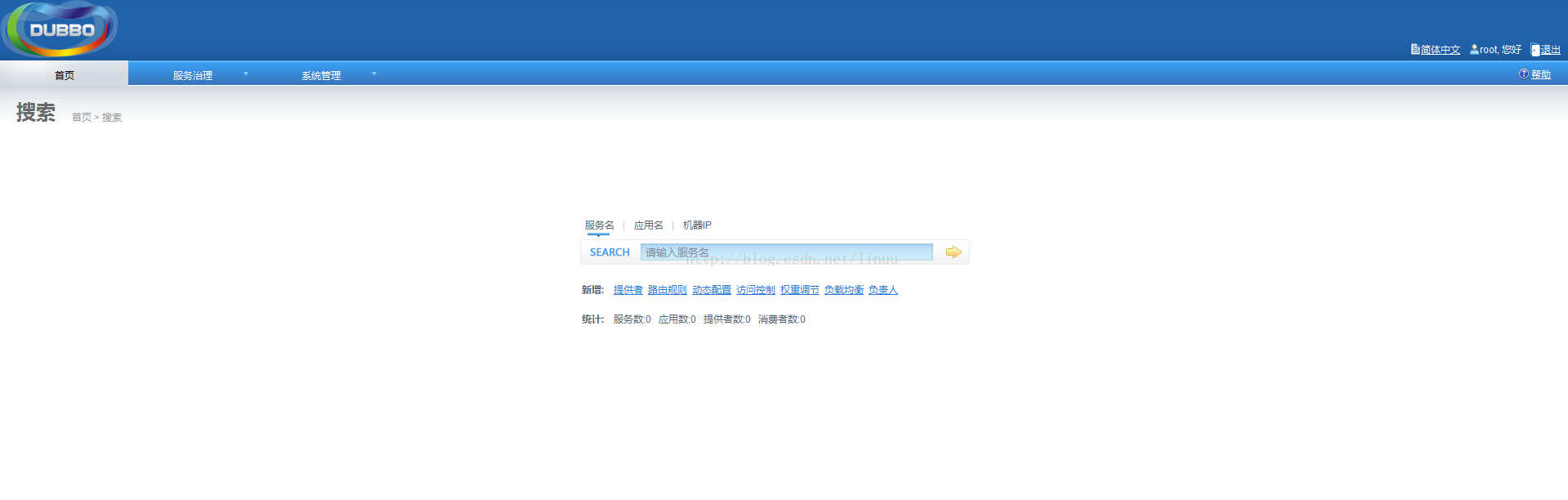Open the 首页 home tab
Viewport: 1568px width, 500px height.
(x=64, y=74)
